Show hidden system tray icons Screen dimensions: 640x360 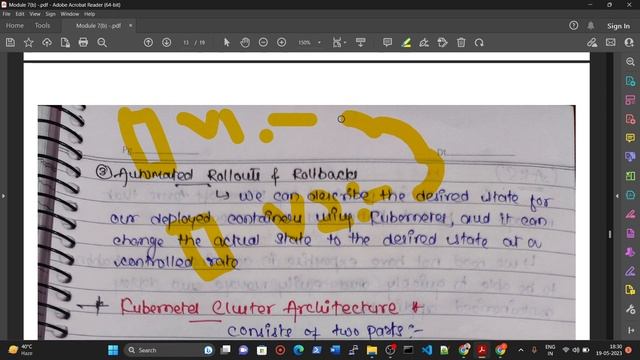coord(521,350)
